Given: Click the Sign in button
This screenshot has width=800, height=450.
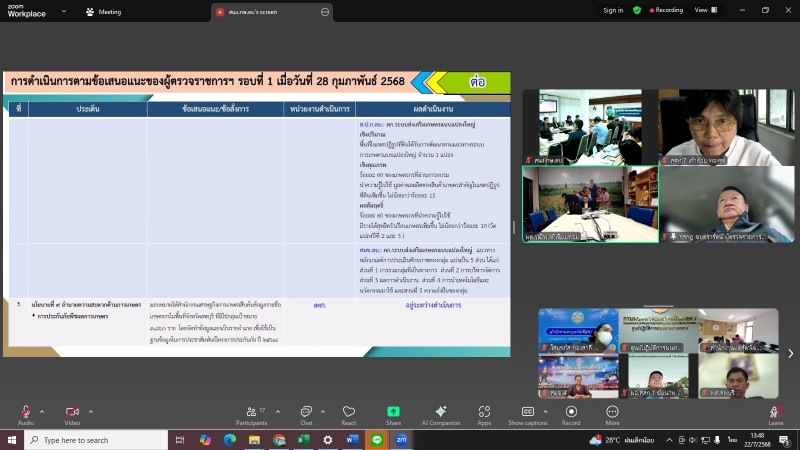Looking at the screenshot, I should (613, 10).
